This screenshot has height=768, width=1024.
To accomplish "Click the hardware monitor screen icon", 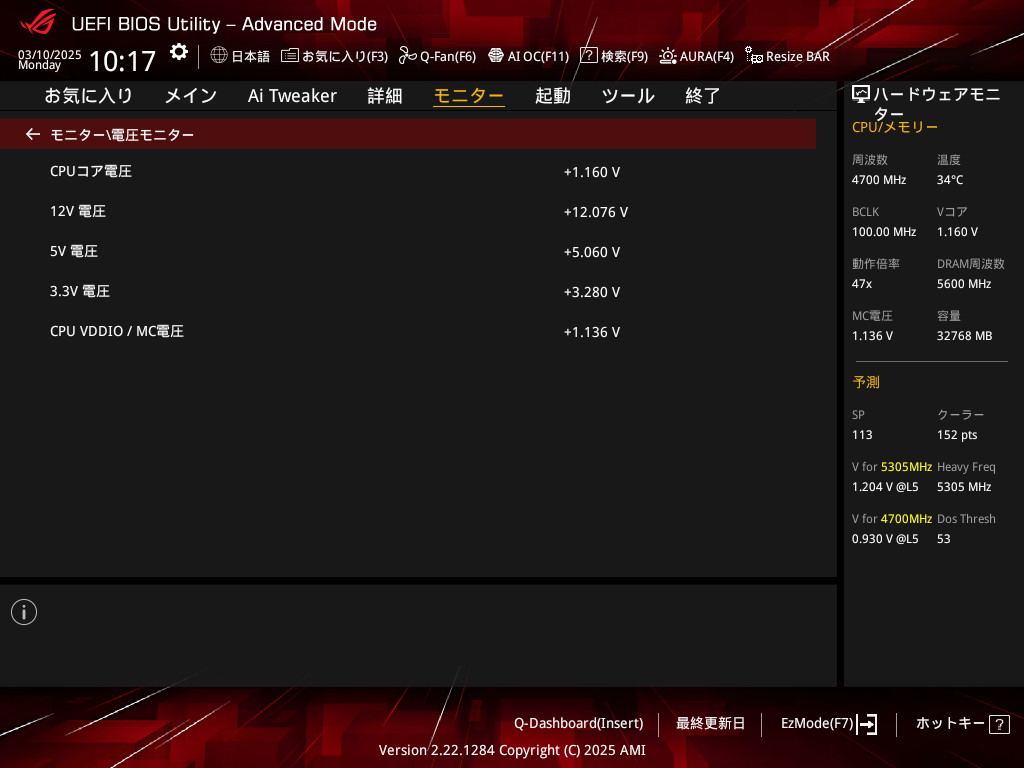I will point(861,95).
